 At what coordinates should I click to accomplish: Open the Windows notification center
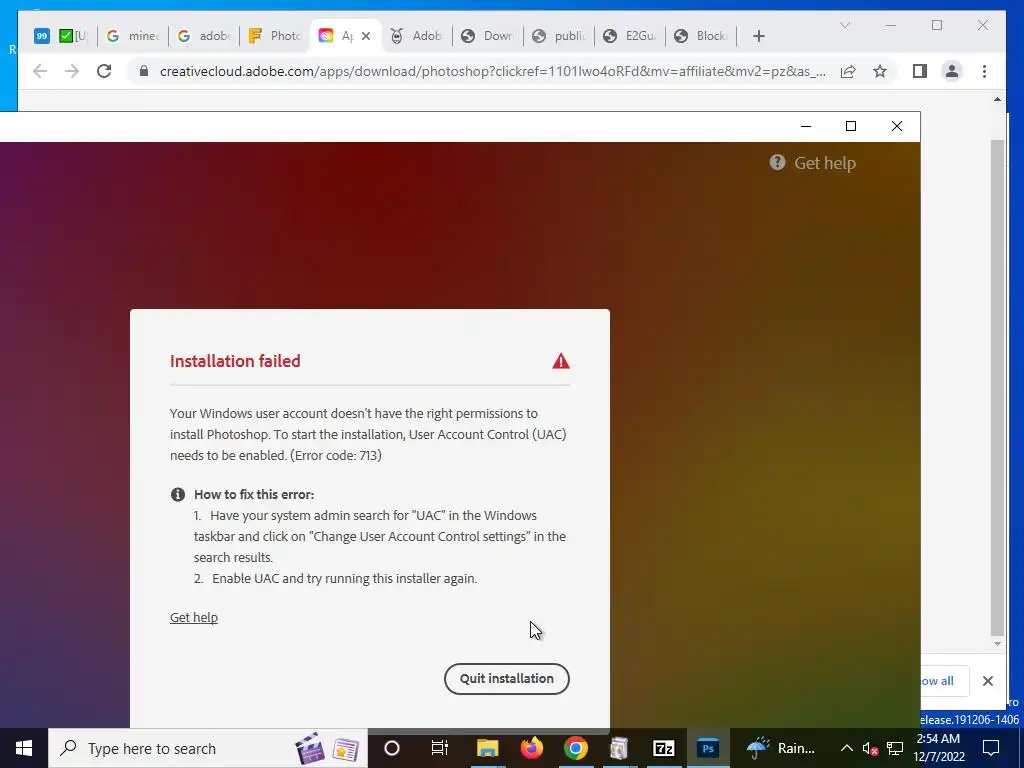point(991,748)
